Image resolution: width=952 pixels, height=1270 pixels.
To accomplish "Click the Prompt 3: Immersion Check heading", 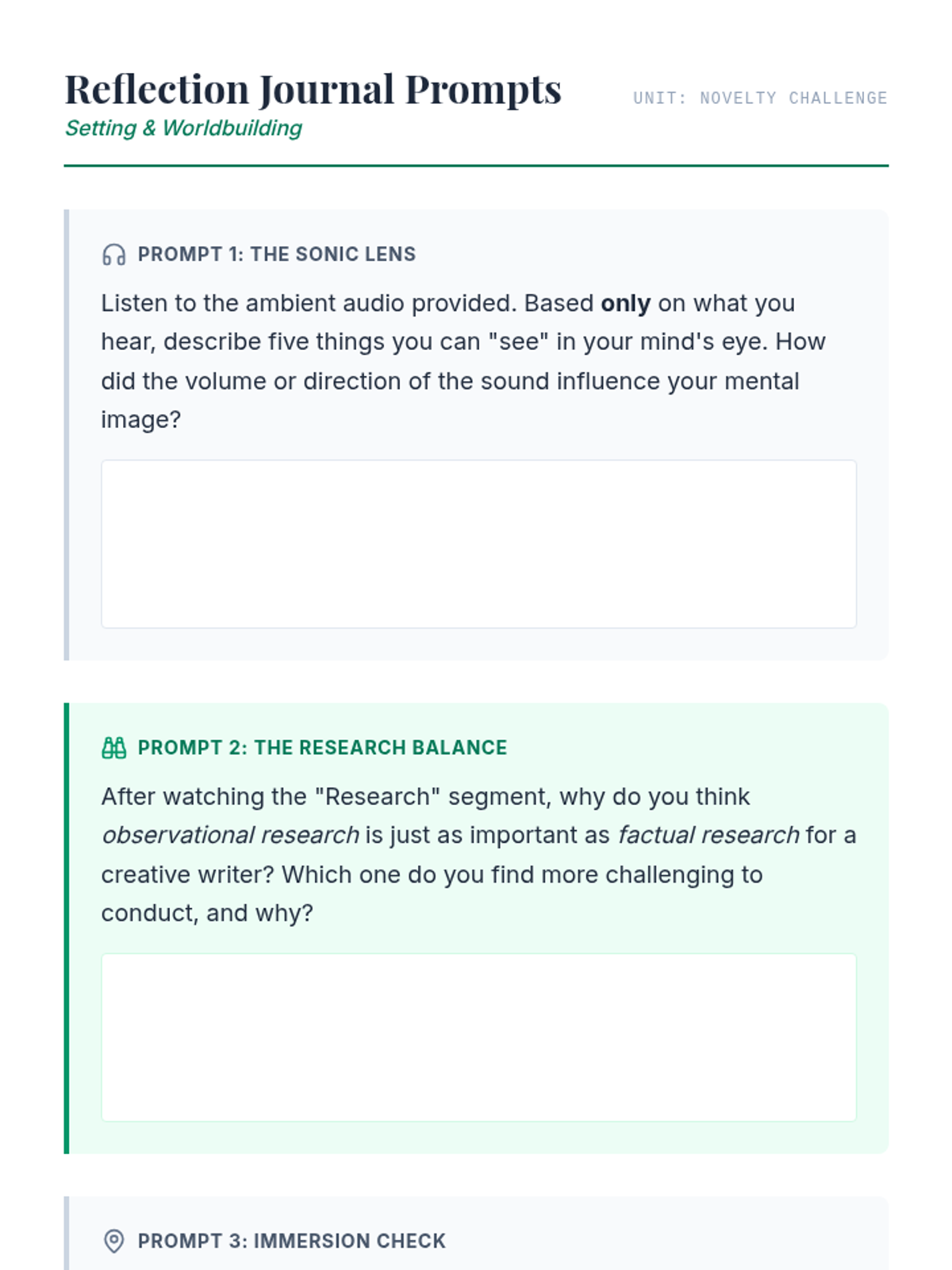I will pos(291,1241).
